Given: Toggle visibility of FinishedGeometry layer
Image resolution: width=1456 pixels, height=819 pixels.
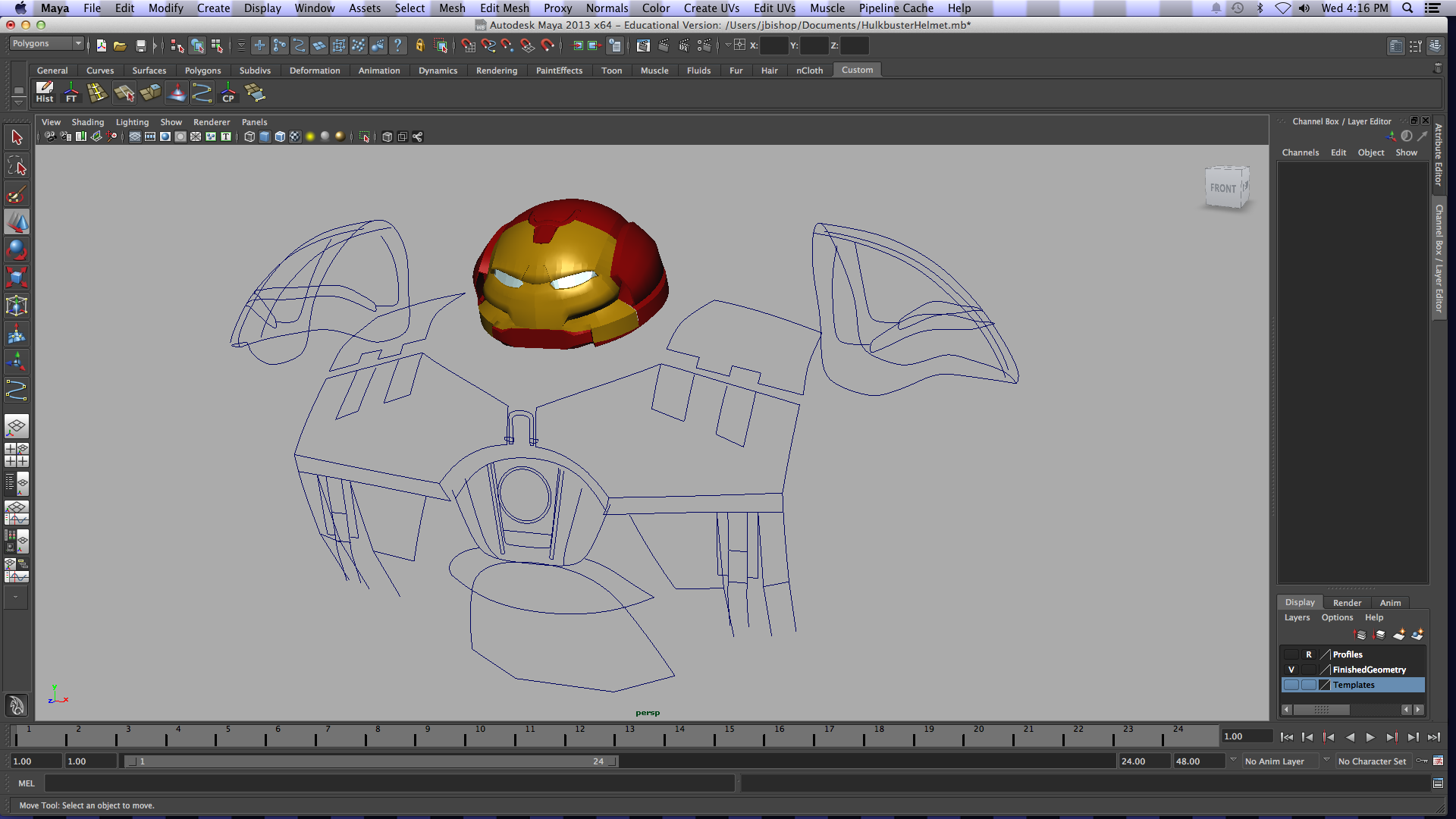Looking at the screenshot, I should (x=1291, y=670).
